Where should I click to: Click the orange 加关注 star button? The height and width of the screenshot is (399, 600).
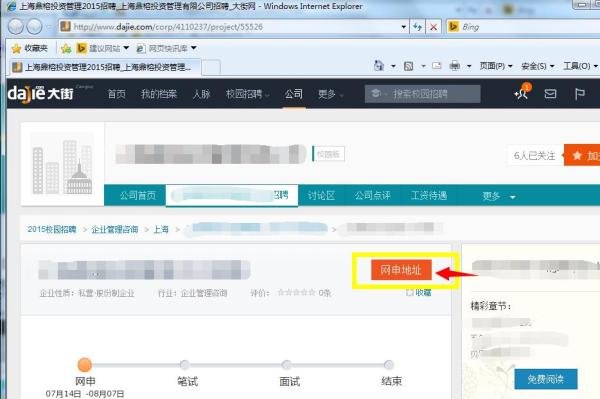tap(582, 155)
